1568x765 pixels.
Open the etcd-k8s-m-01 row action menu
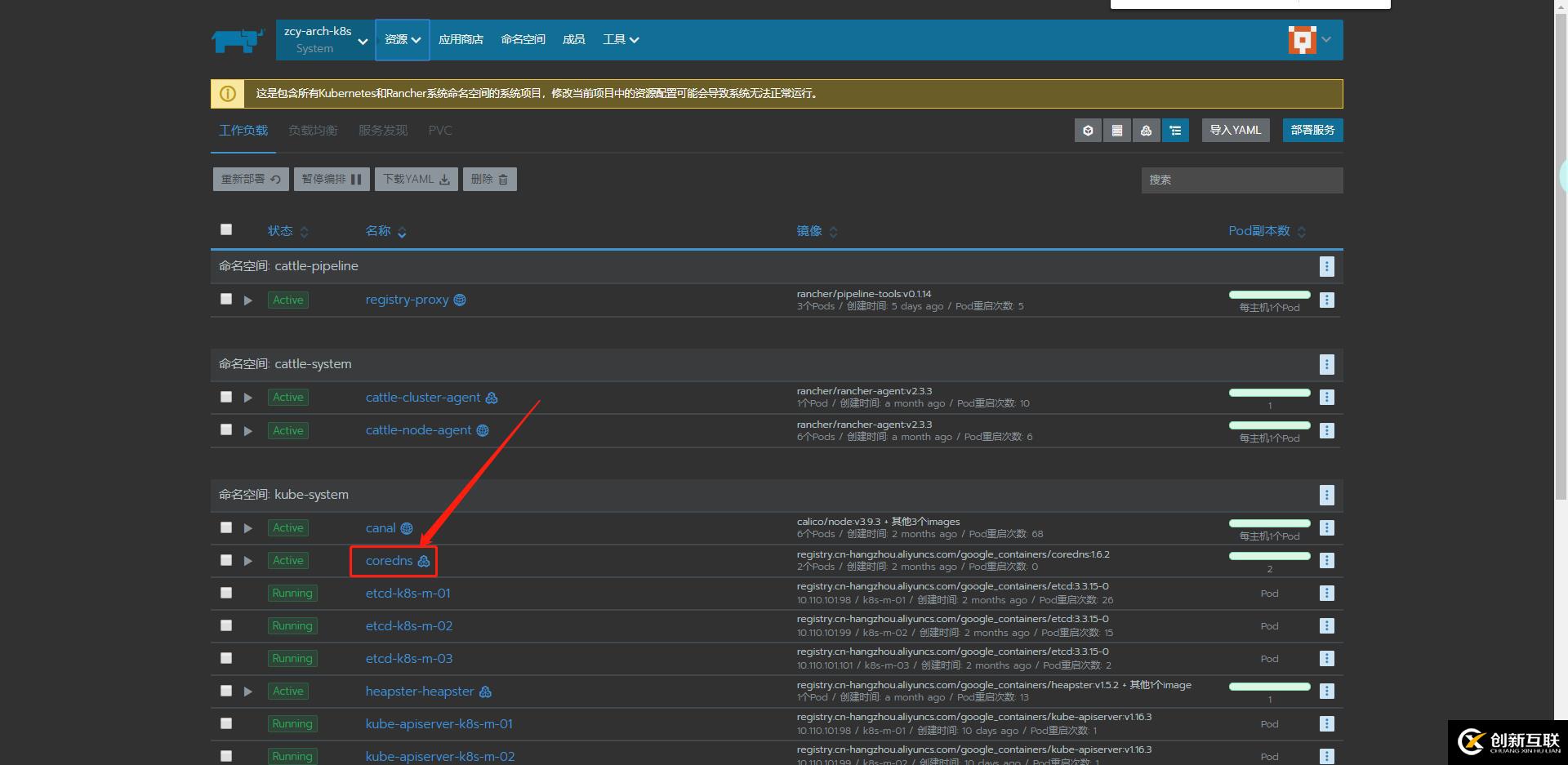[x=1327, y=593]
